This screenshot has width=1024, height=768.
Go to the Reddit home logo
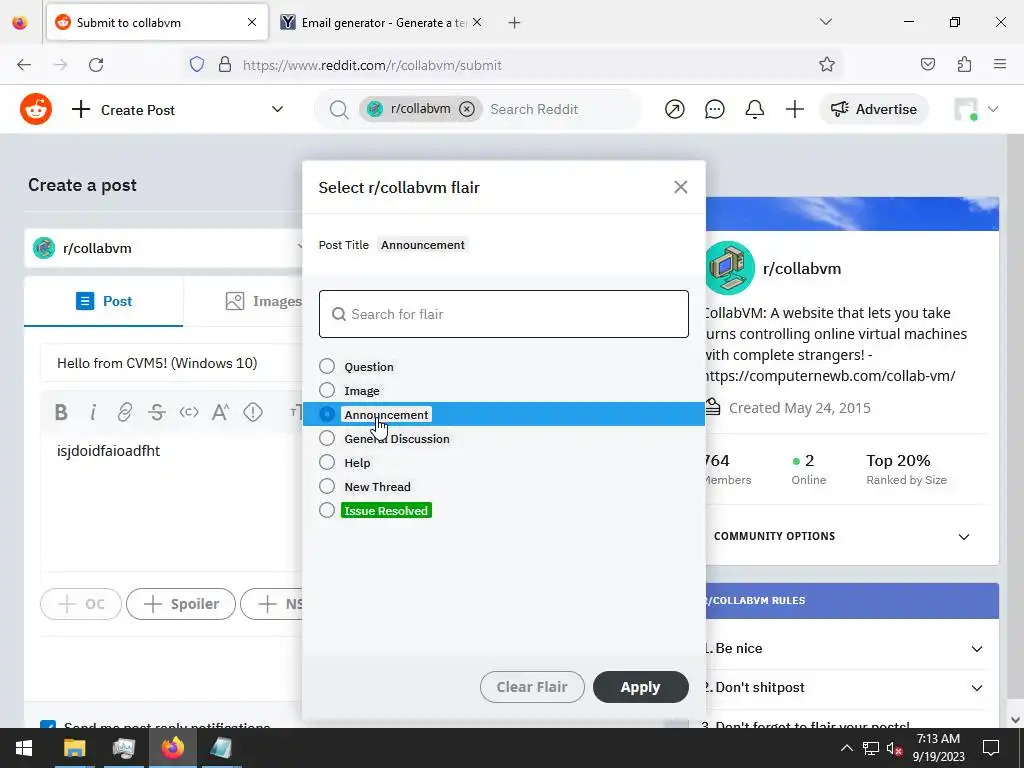pyautogui.click(x=36, y=109)
